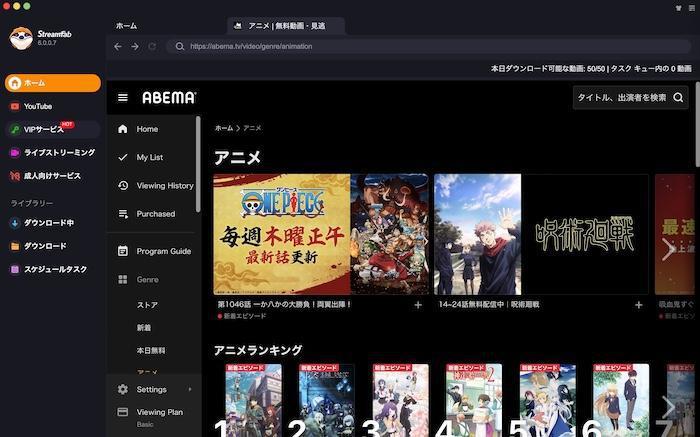Open the rank 3 anime poster
The width and height of the screenshot is (700, 437).
pos(400,400)
